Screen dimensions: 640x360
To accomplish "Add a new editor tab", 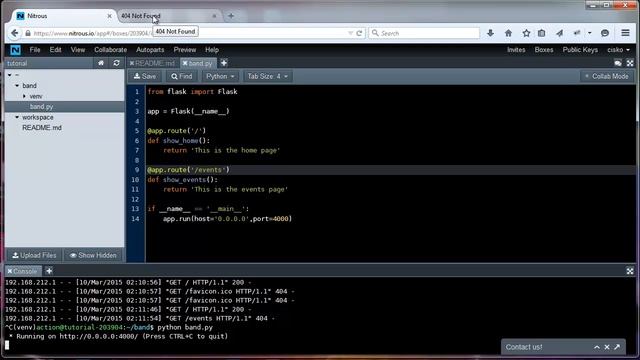I will tap(224, 63).
